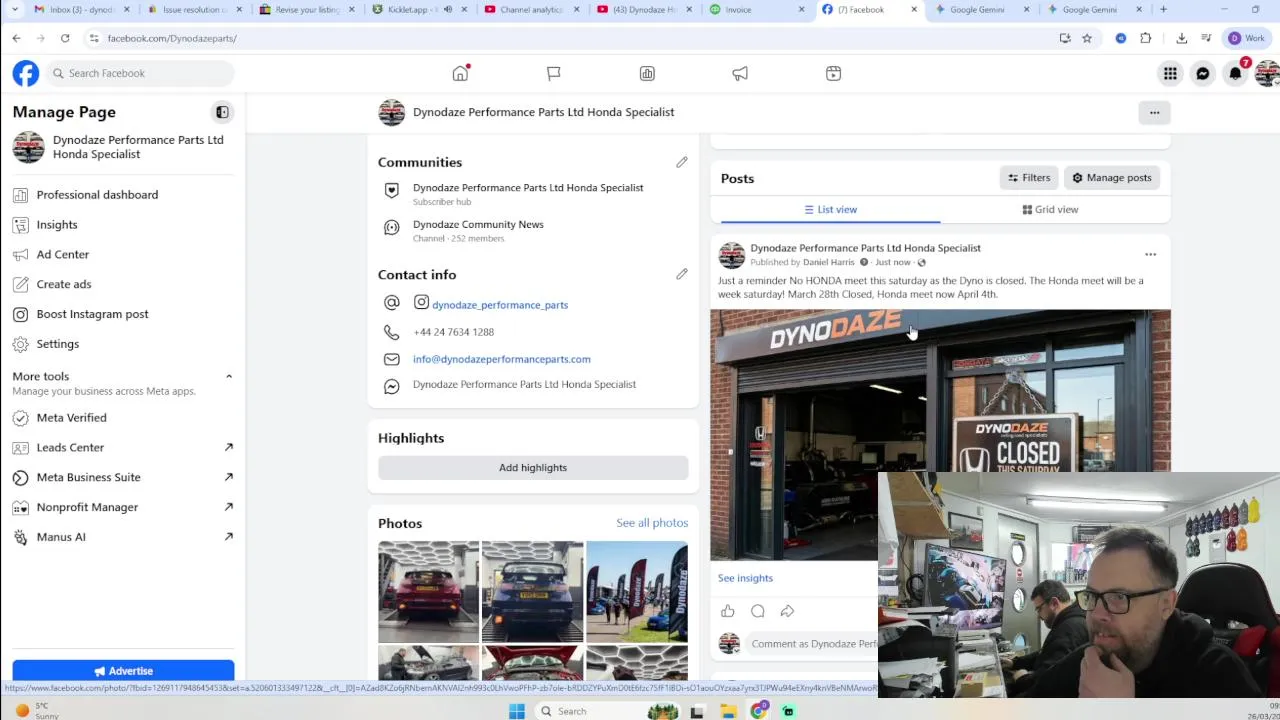Collapse the More tools section chevron
The height and width of the screenshot is (720, 1280).
pos(228,376)
